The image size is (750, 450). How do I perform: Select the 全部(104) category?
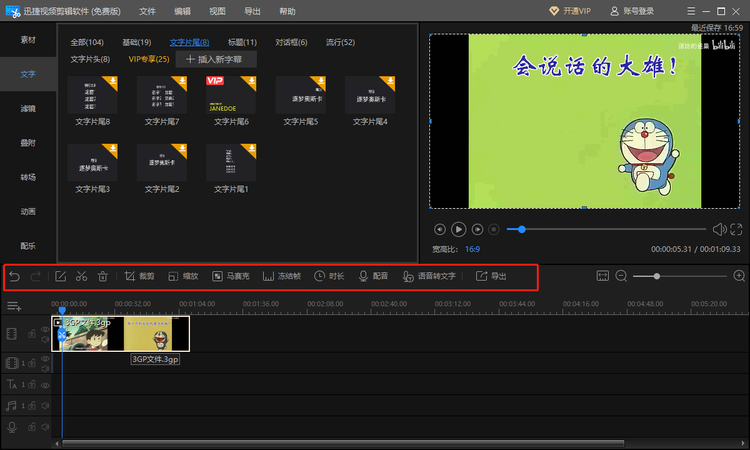click(87, 43)
